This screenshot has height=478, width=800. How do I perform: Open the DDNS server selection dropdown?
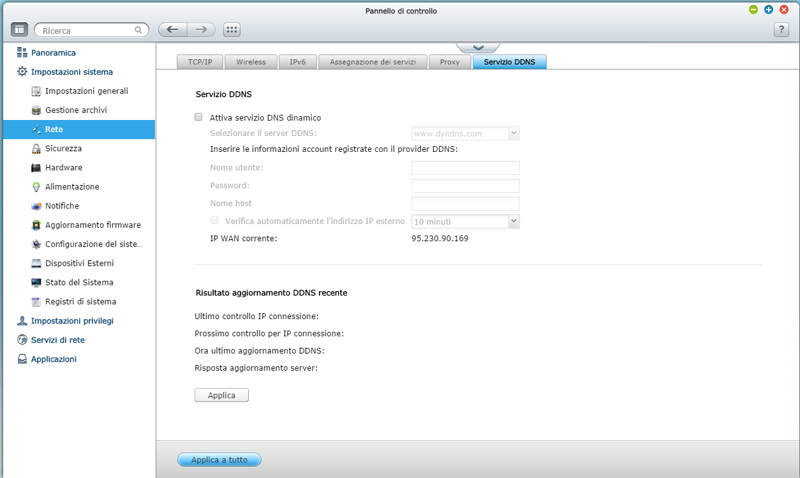pyautogui.click(x=465, y=133)
